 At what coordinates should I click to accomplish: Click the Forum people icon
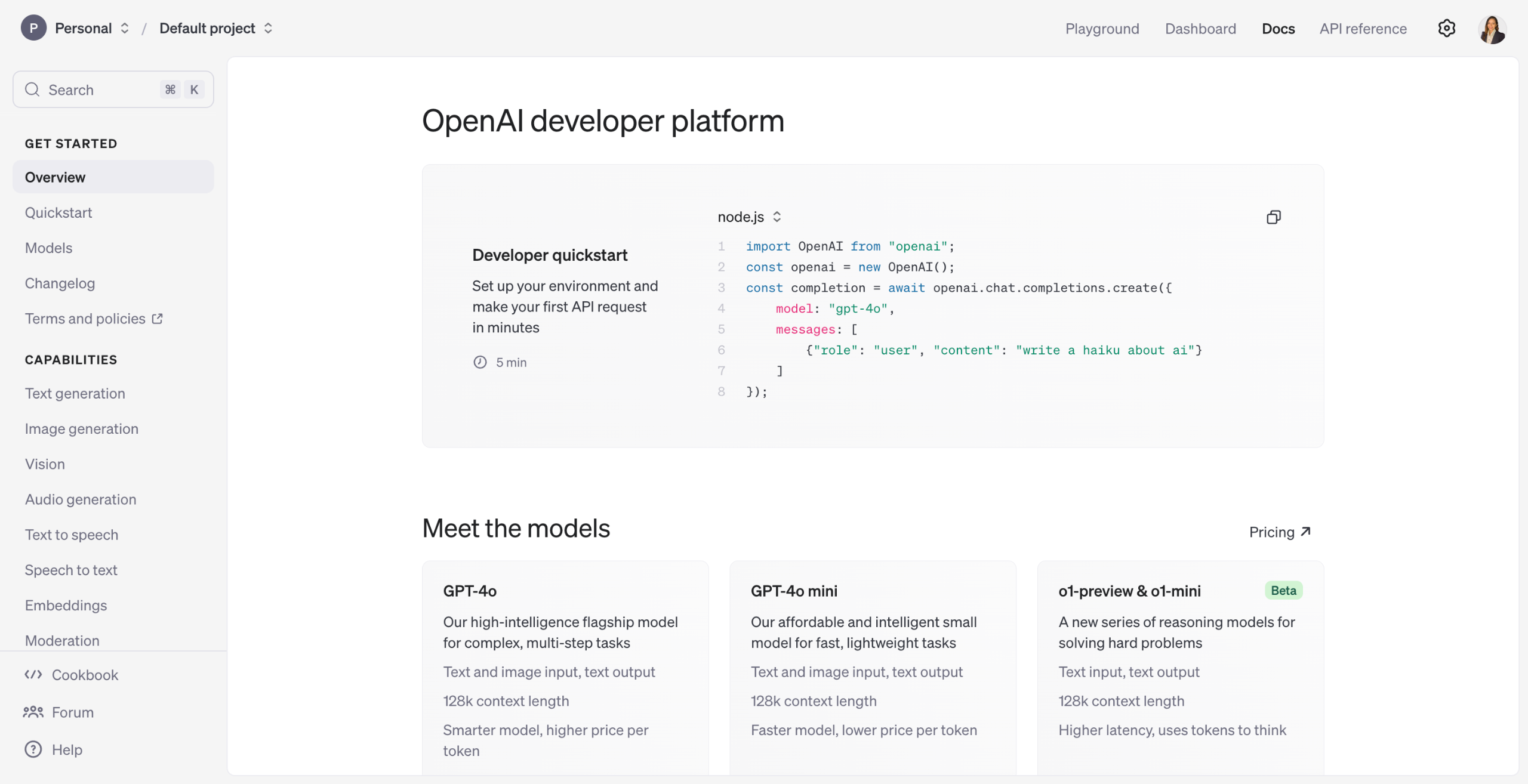[33, 712]
